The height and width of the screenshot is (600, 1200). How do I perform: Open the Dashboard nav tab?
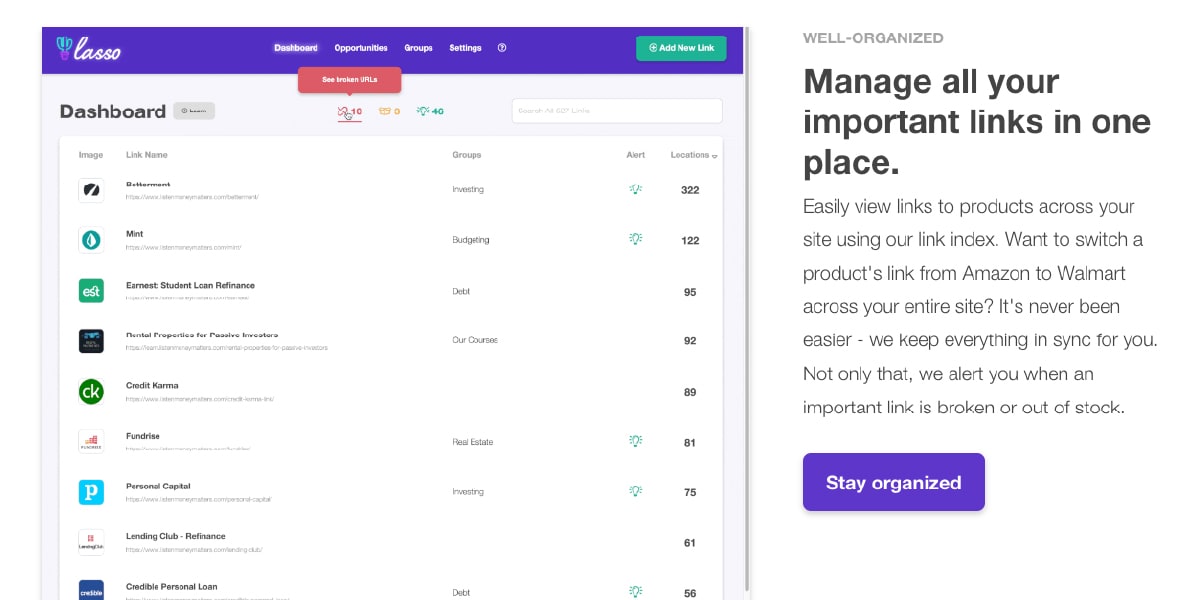[x=296, y=48]
